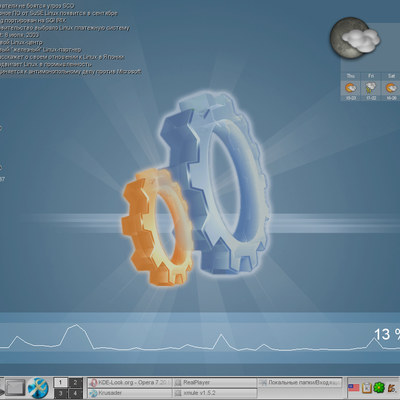Select the Fri thunderstorm forecast icon
Viewport: 400px width, 400px height.
coord(371,88)
